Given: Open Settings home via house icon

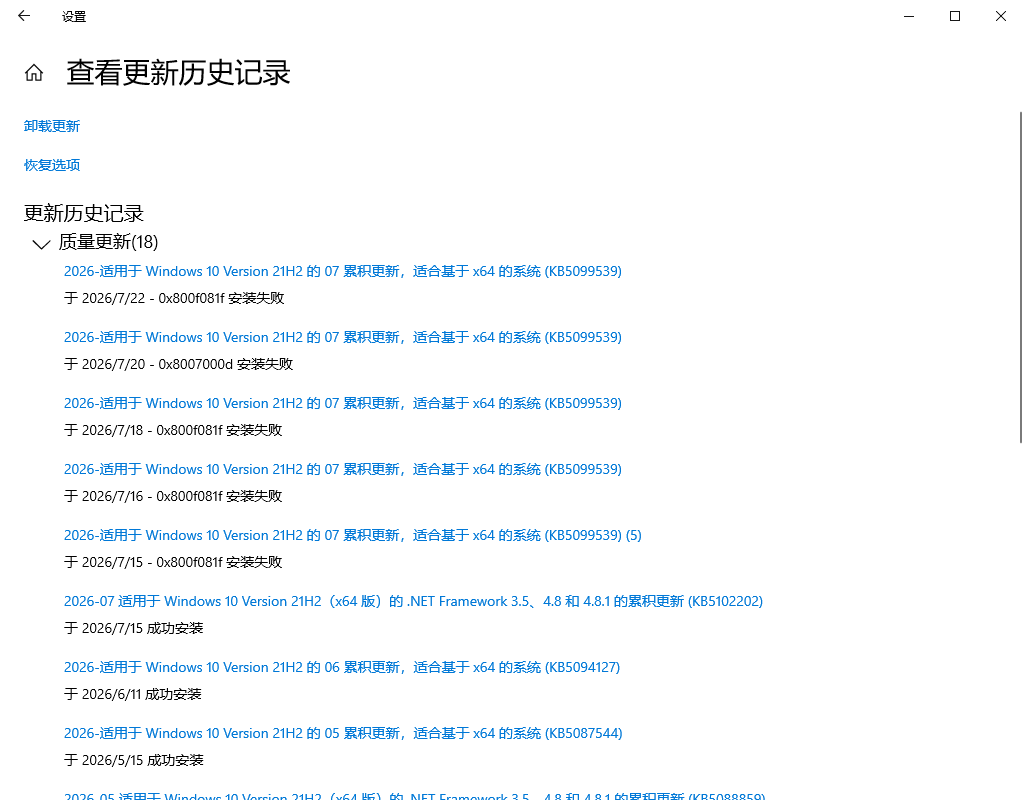Looking at the screenshot, I should (x=34, y=72).
